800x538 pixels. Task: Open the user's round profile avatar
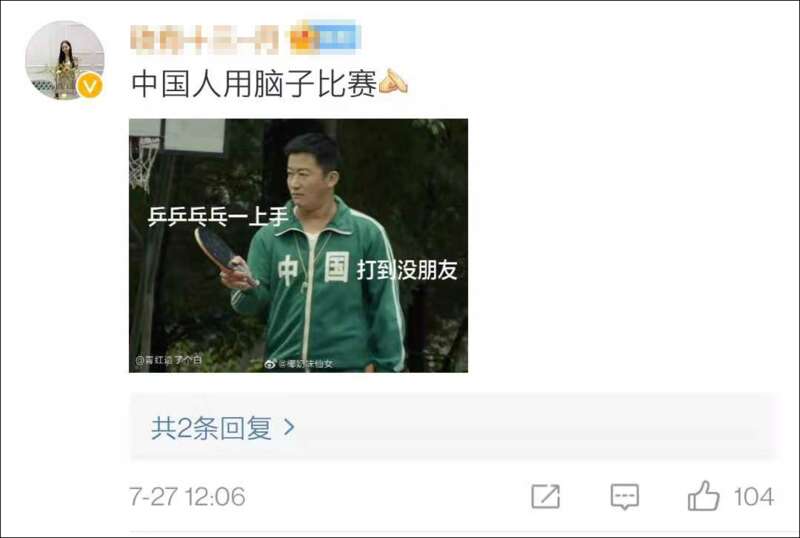click(x=64, y=60)
